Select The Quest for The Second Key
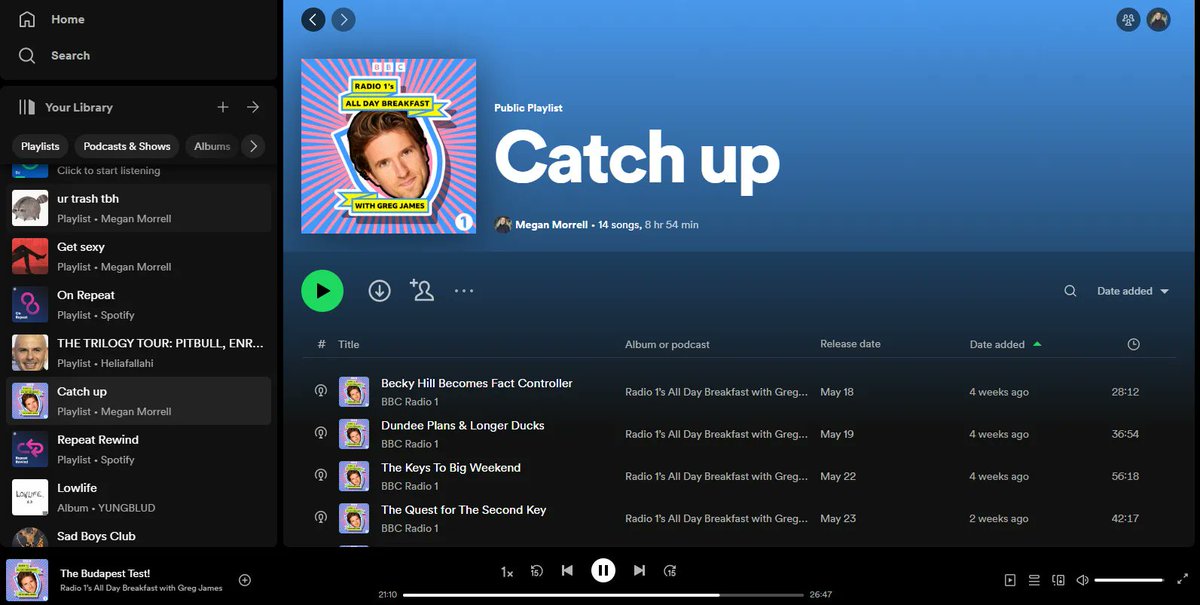Viewport: 1200px width, 605px height. coord(464,509)
